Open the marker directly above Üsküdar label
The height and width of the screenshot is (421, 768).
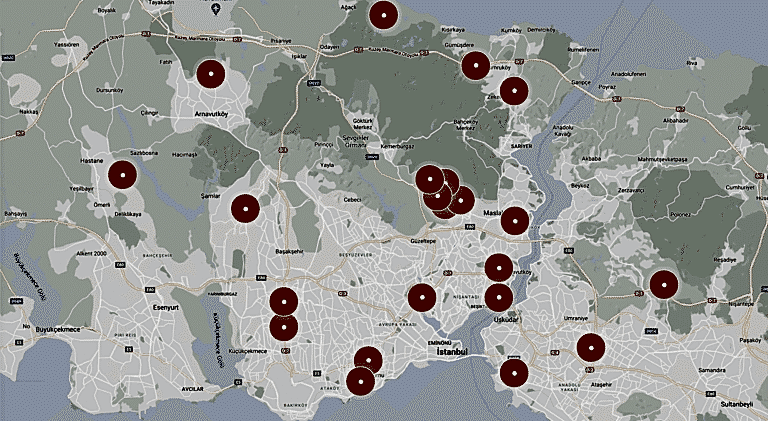click(x=498, y=296)
